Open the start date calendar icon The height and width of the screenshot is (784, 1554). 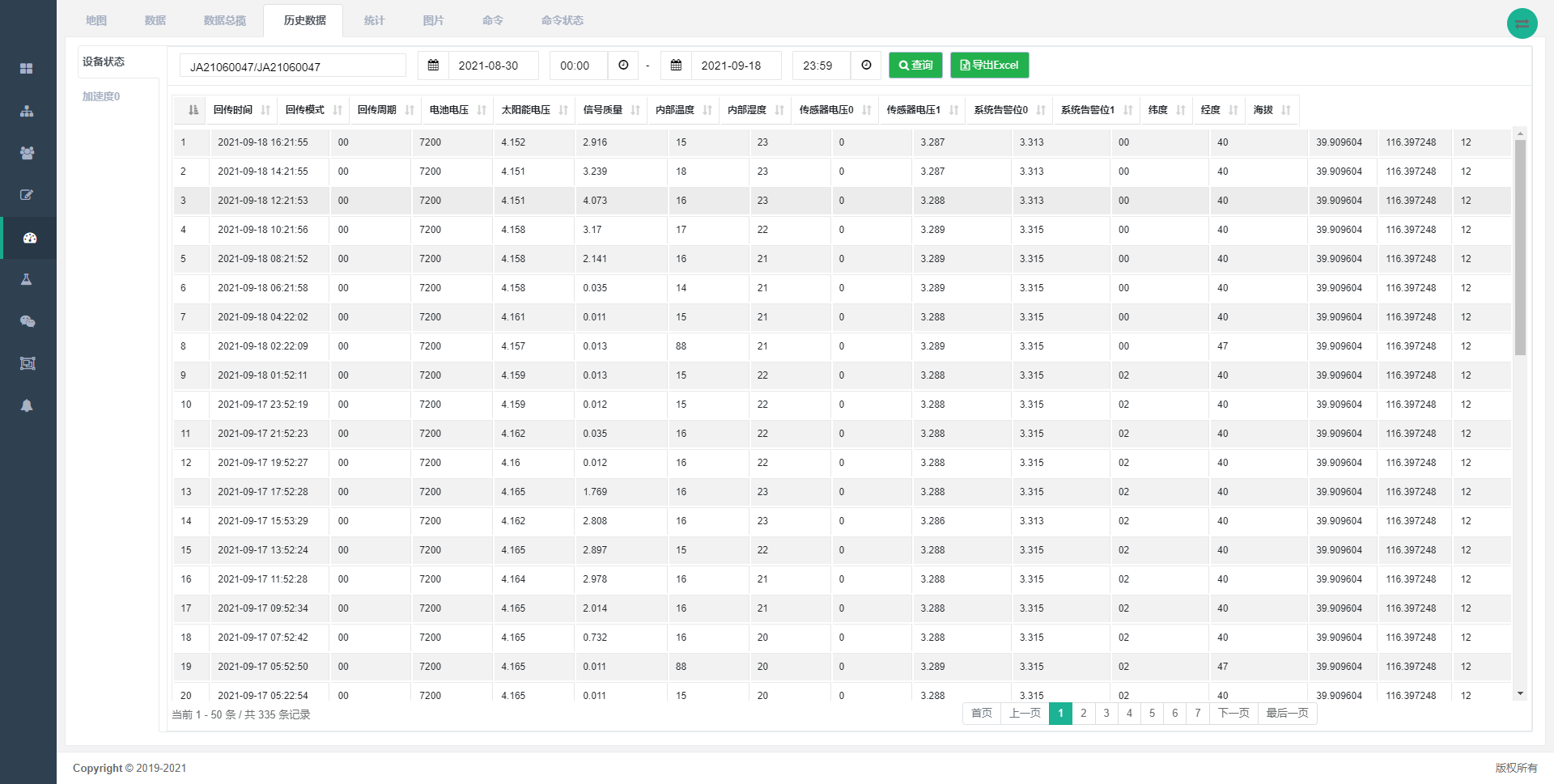(x=433, y=66)
